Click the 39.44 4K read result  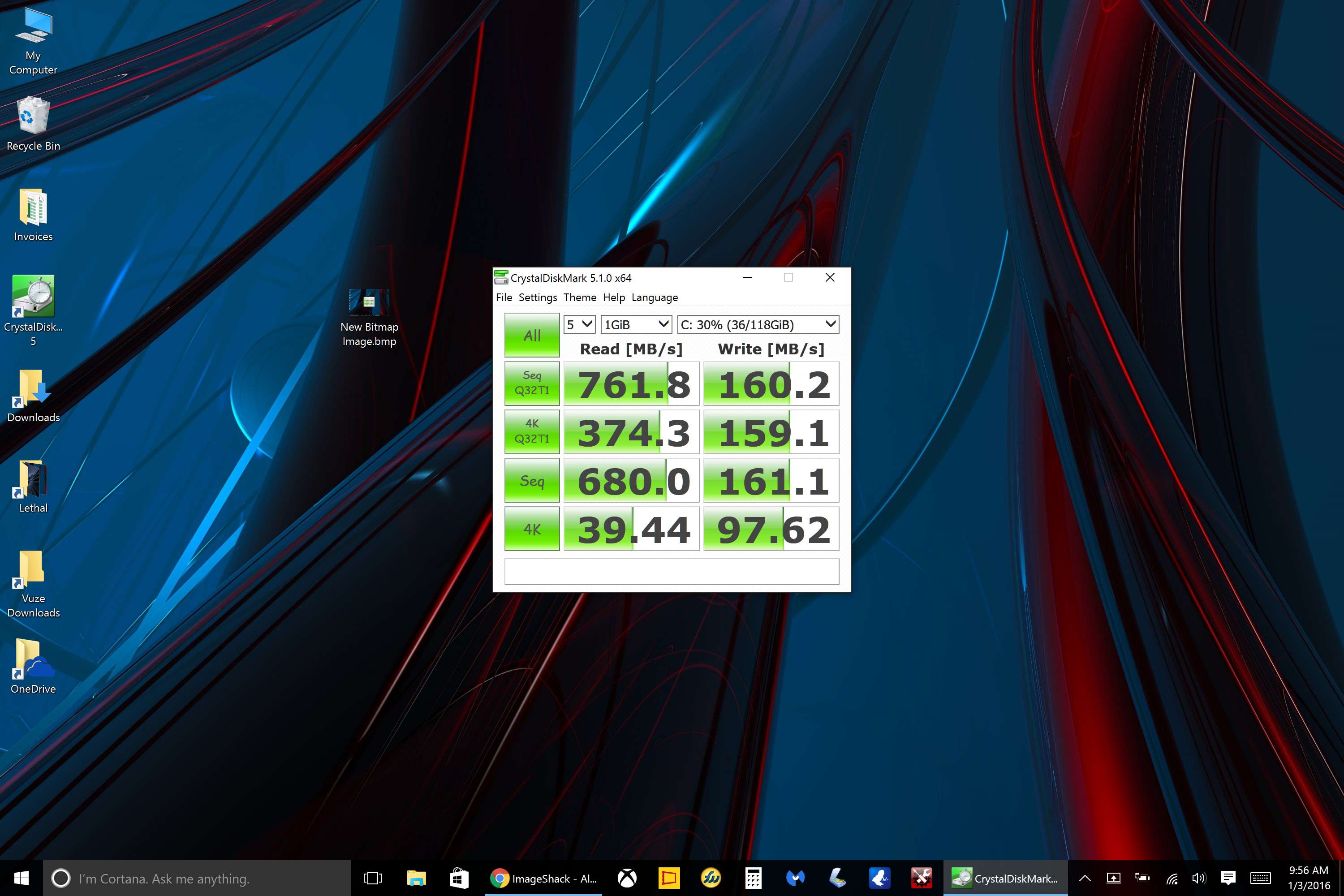(x=631, y=529)
